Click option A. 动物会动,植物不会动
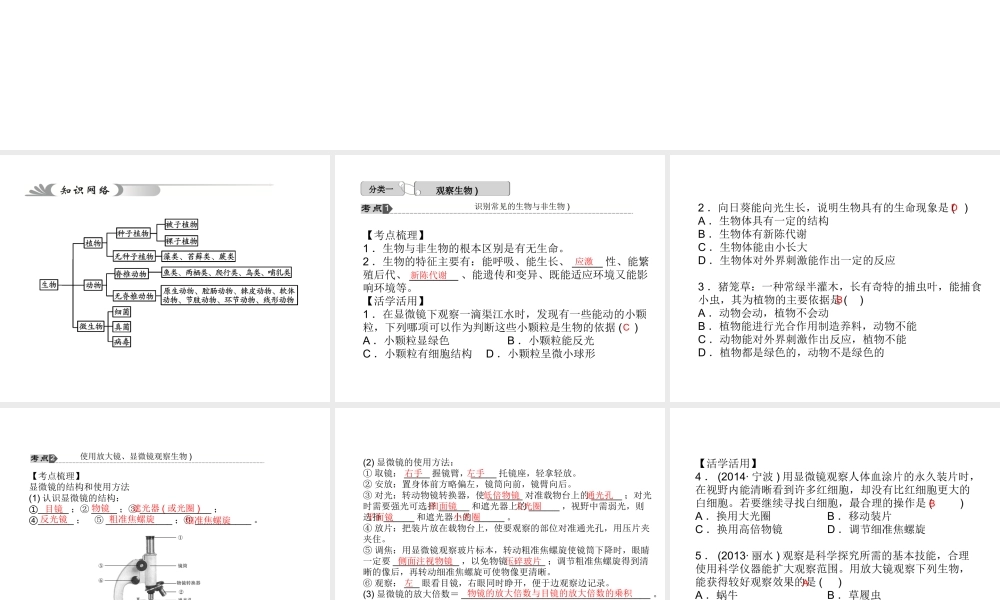The image size is (1000, 600). (763, 313)
